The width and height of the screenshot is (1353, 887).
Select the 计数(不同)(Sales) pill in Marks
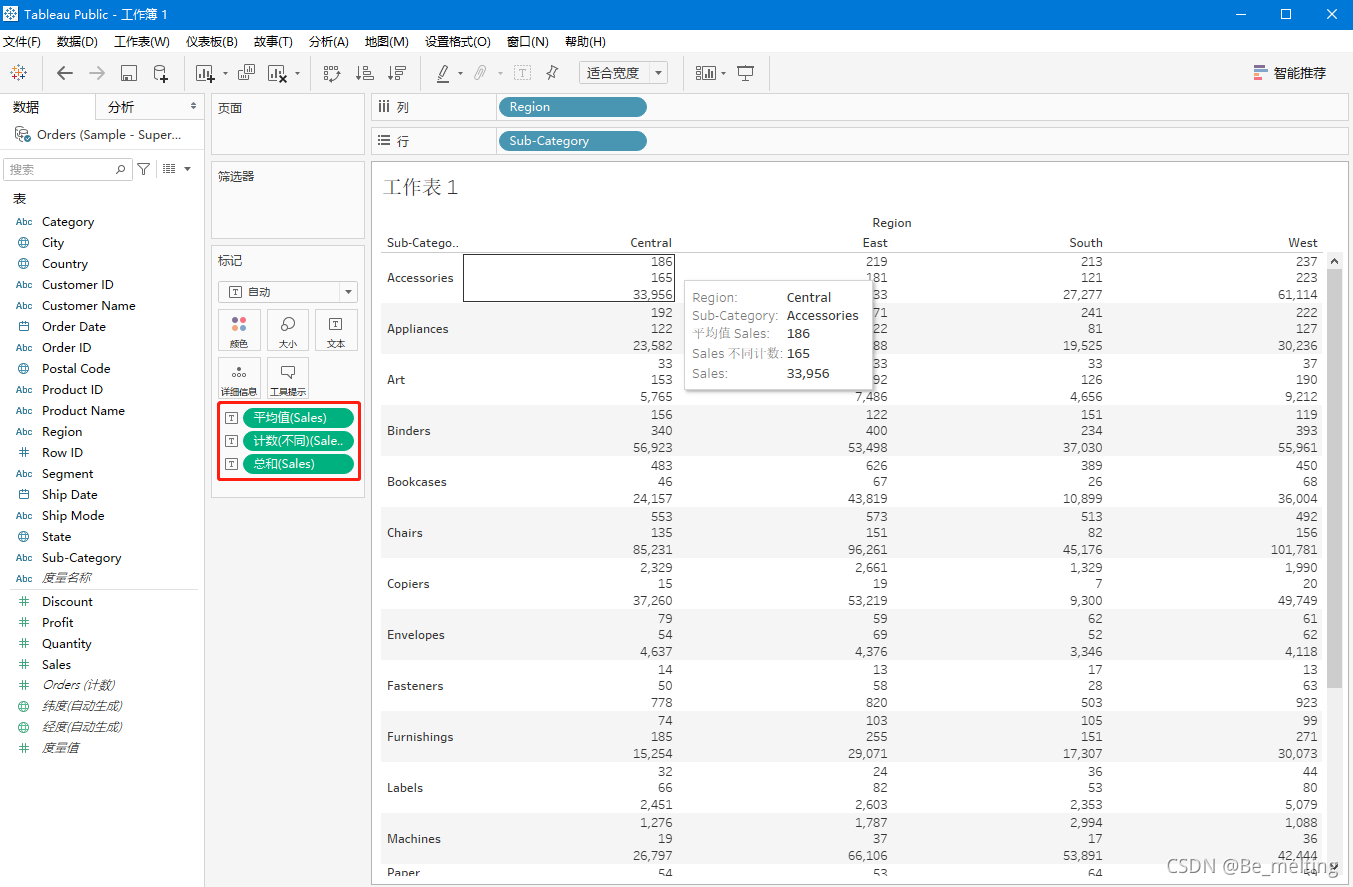click(298, 441)
